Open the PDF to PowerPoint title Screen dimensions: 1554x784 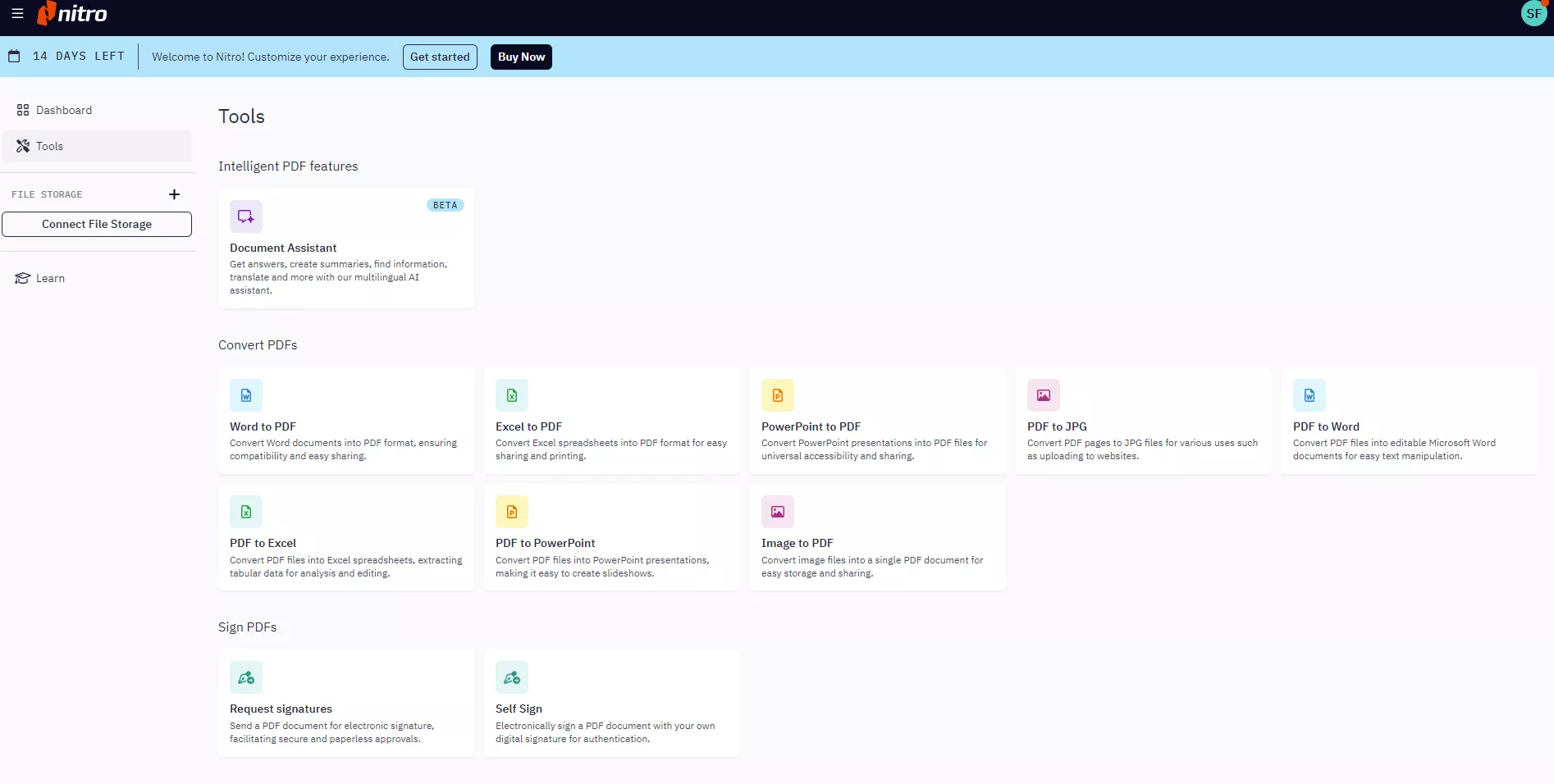545,543
